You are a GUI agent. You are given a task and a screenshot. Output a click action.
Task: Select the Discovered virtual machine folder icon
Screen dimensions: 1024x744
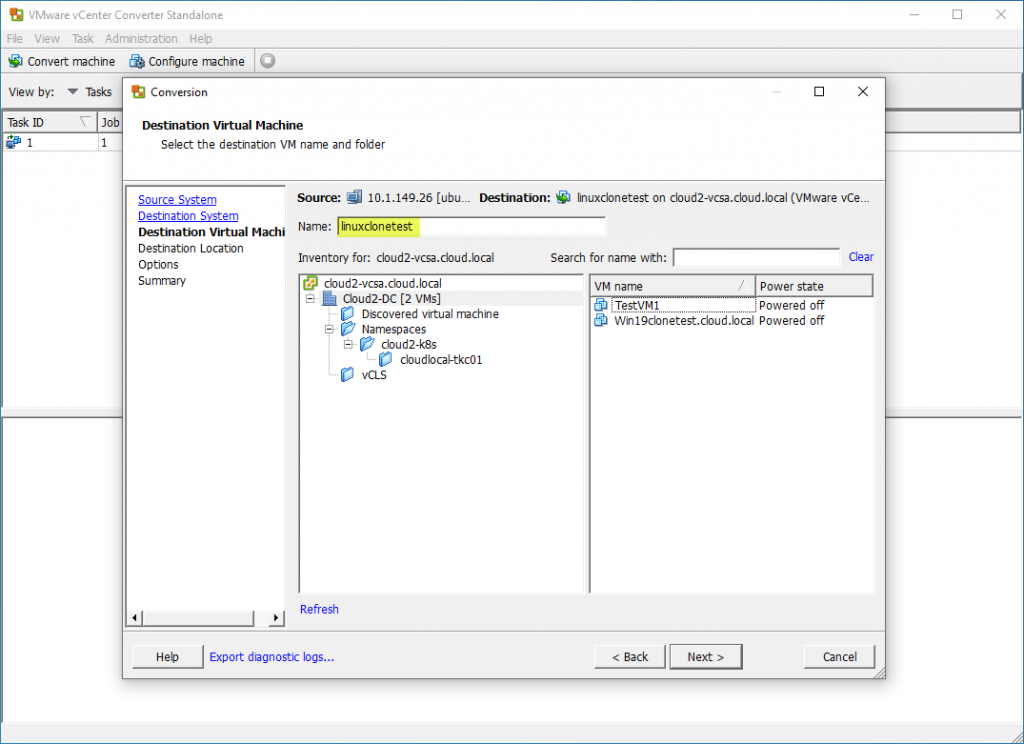tap(347, 313)
